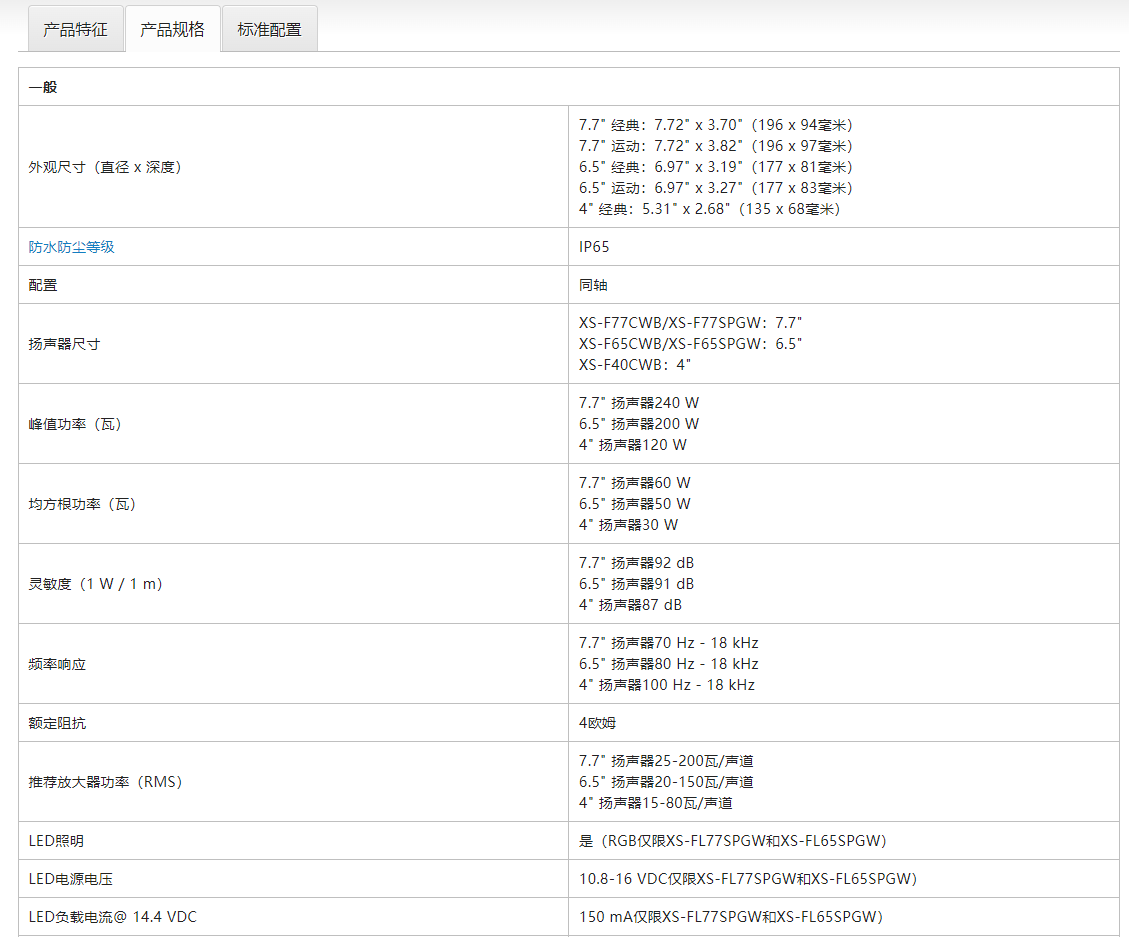Click the 4" 扬声器30 W value

click(628, 525)
